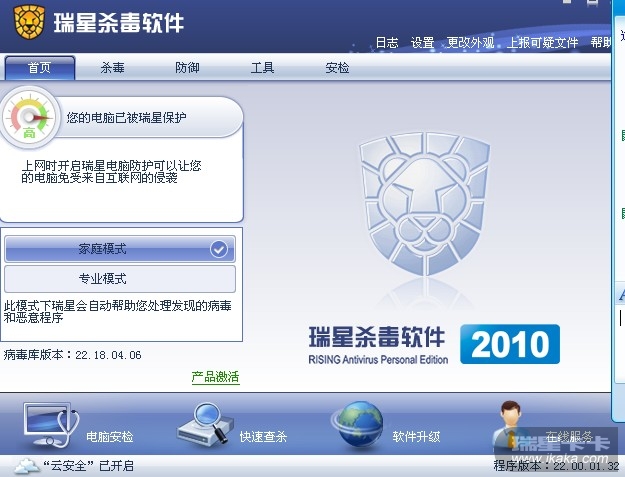Open the 帮助 menu
The width and height of the screenshot is (625, 477).
click(x=601, y=42)
